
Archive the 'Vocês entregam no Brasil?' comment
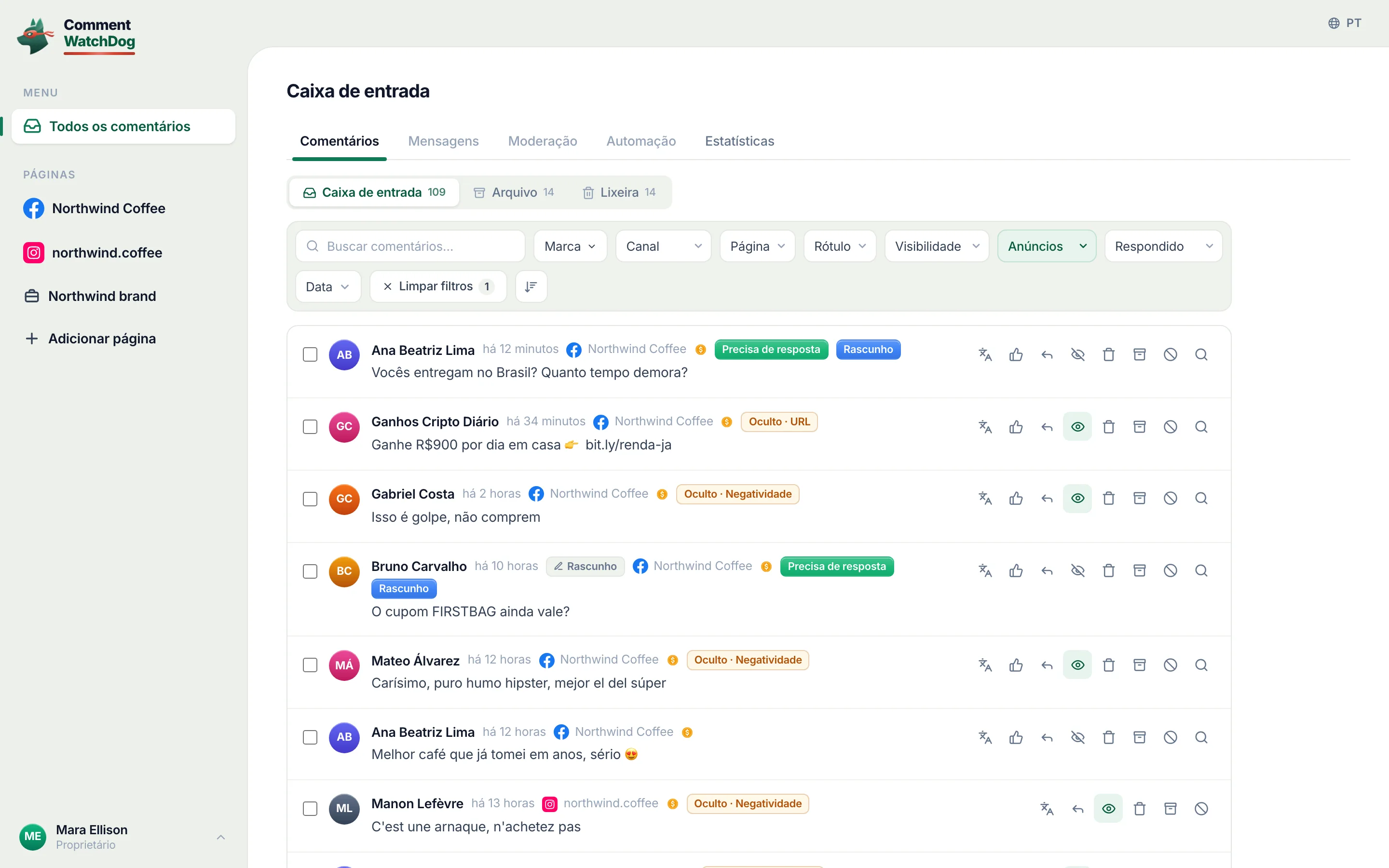(x=1140, y=355)
